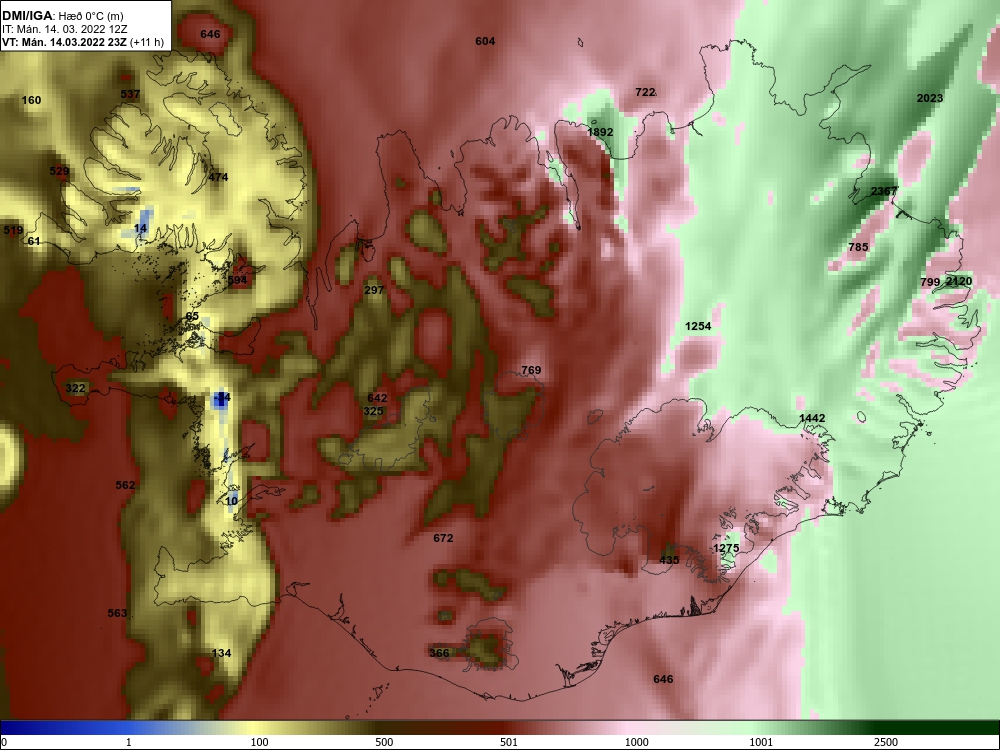Viewport: 1000px width, 750px height.
Task: Click the title text "DMI/IGA: Hæð 0°C (m)"
Action: tap(62, 16)
